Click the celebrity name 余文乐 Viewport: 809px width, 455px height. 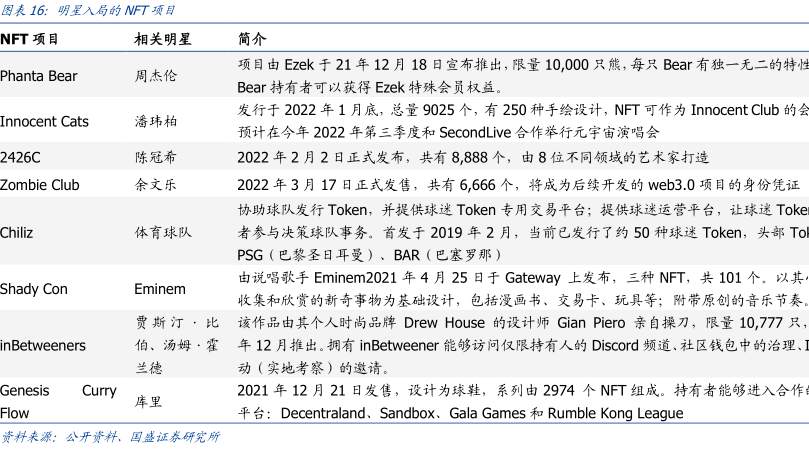click(155, 184)
